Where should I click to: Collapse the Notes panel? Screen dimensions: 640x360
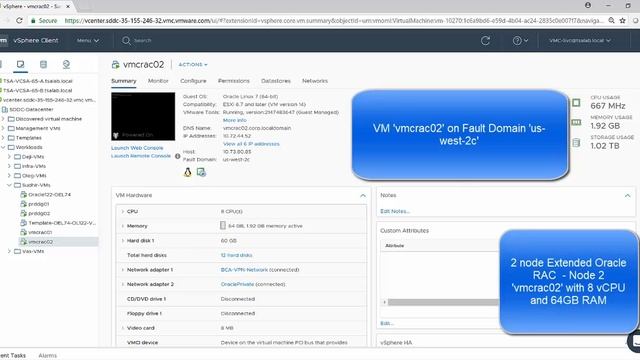(x=627, y=196)
